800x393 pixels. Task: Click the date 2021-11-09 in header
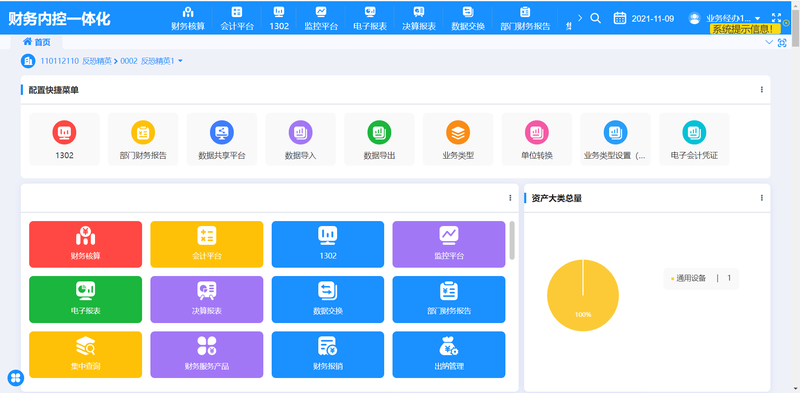tap(653, 18)
